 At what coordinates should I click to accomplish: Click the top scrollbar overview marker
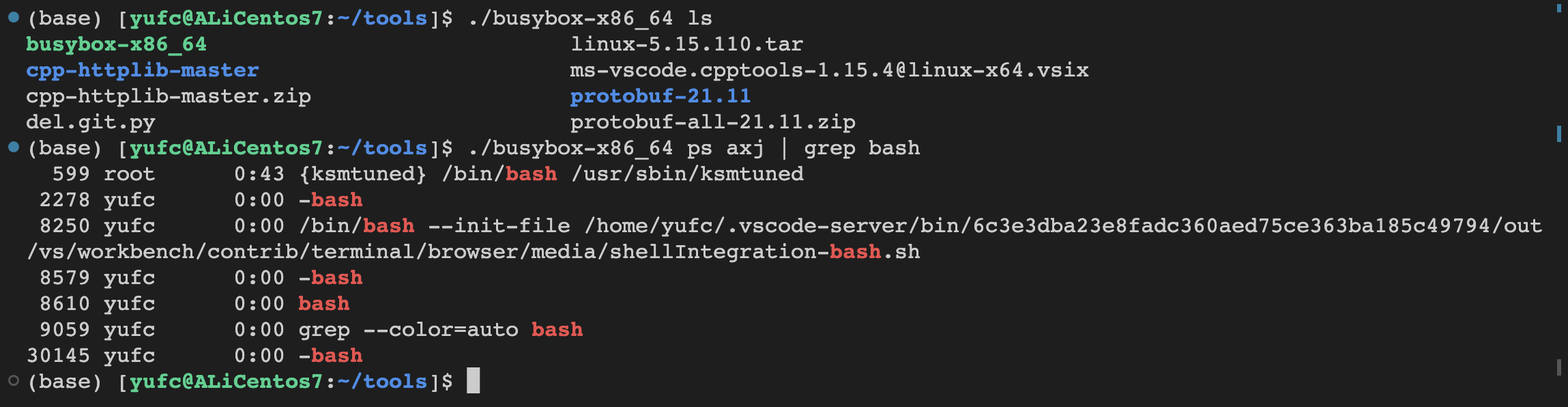(x=1558, y=8)
